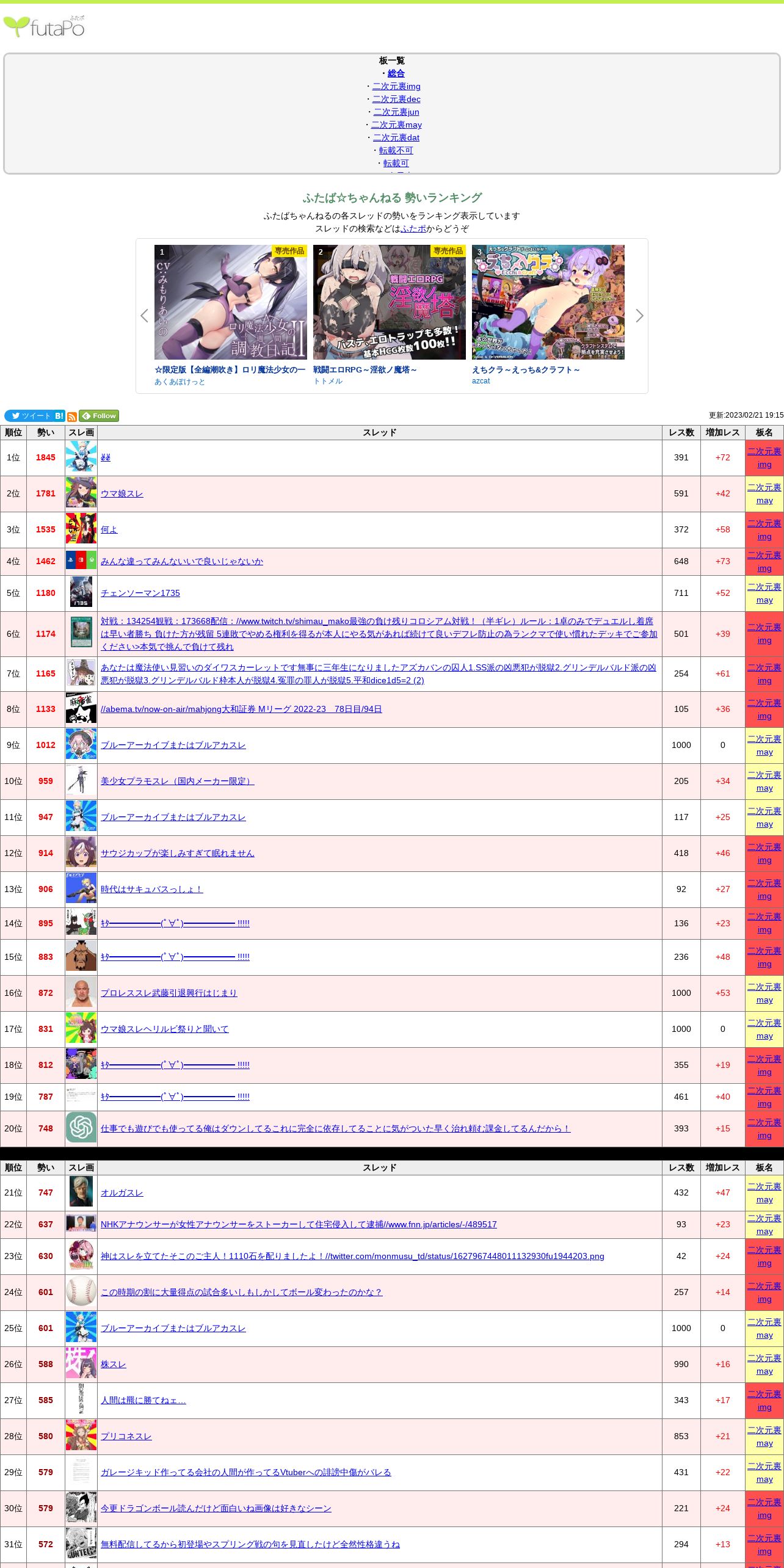The image size is (784, 1568).
Task: Open the NHKアナウンサー news thread link
Action: tap(299, 1224)
